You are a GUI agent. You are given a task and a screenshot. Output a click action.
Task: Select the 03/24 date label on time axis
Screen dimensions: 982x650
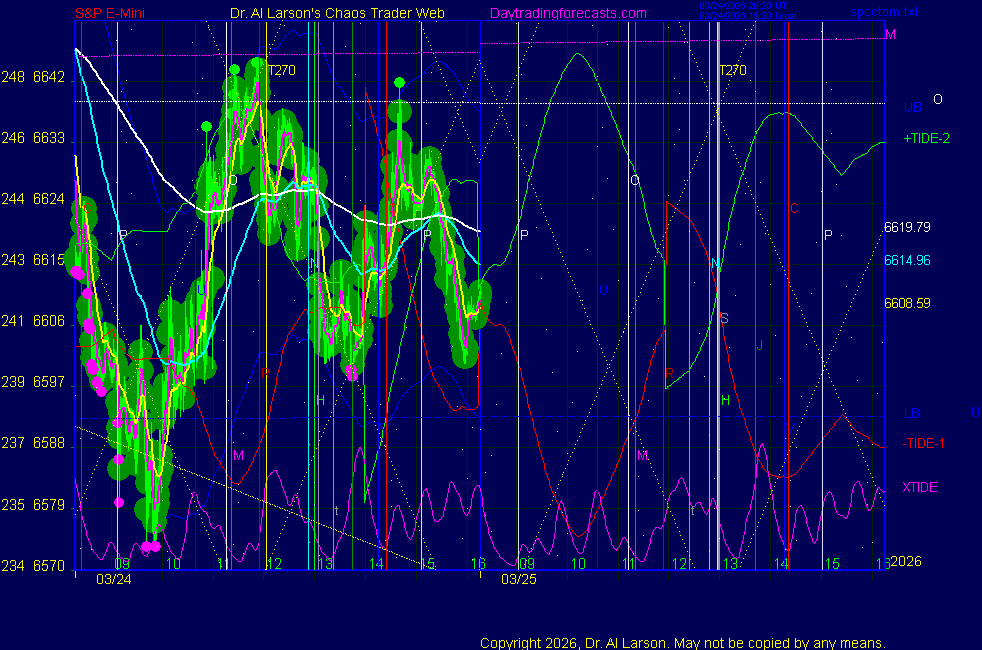pyautogui.click(x=111, y=578)
